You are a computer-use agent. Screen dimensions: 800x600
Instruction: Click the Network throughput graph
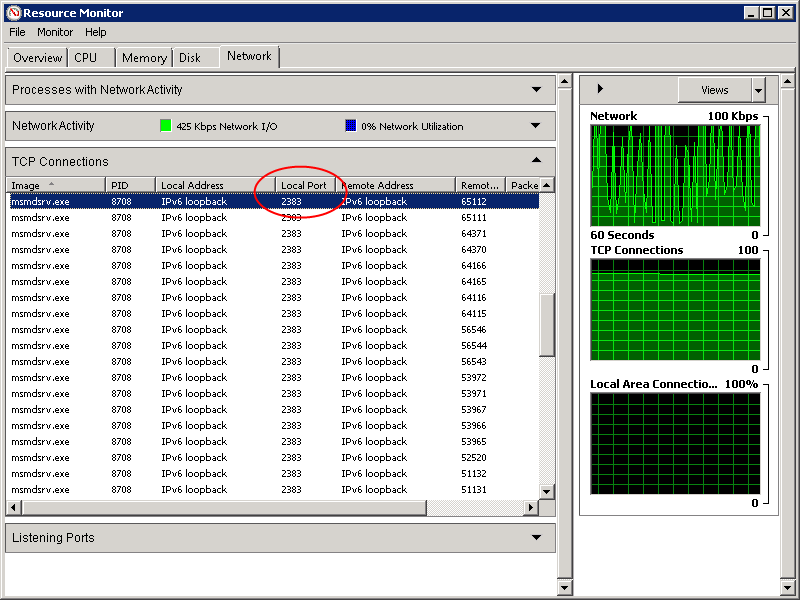675,176
